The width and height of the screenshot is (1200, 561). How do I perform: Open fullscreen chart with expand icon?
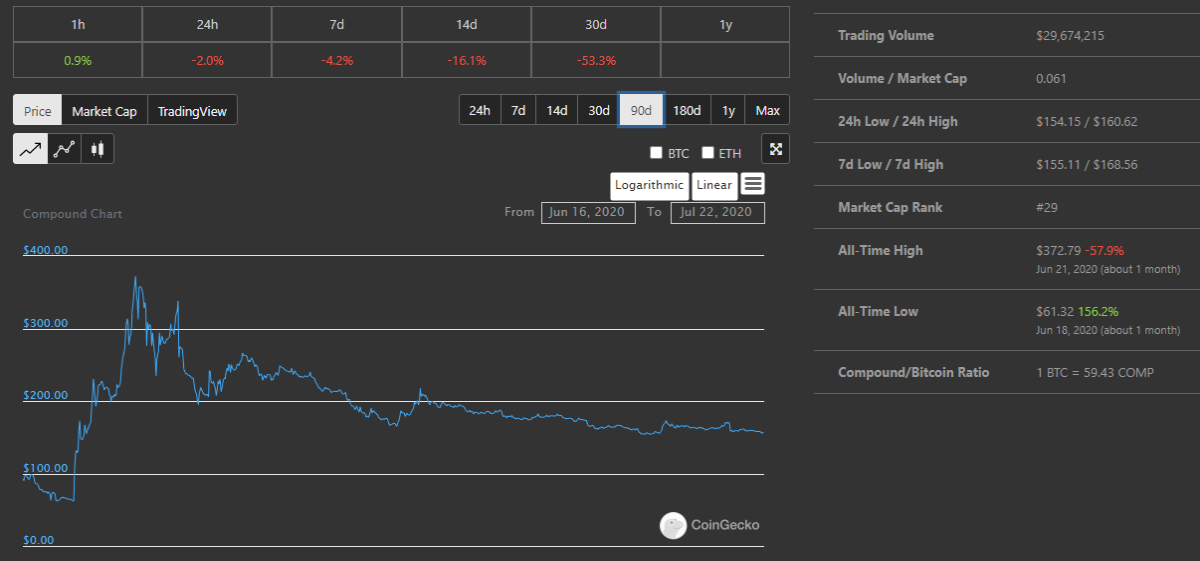775,149
